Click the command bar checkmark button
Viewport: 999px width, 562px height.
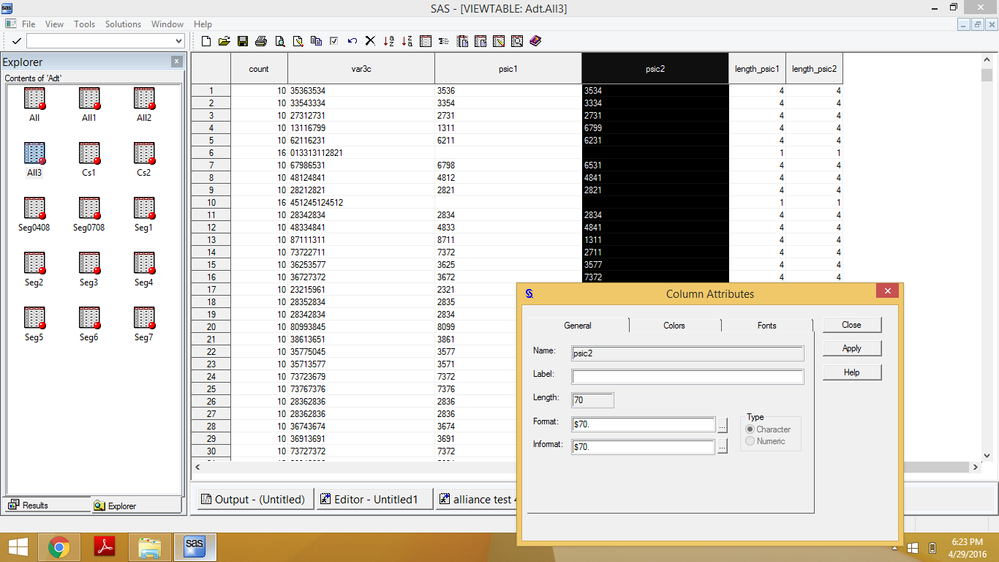(17, 41)
